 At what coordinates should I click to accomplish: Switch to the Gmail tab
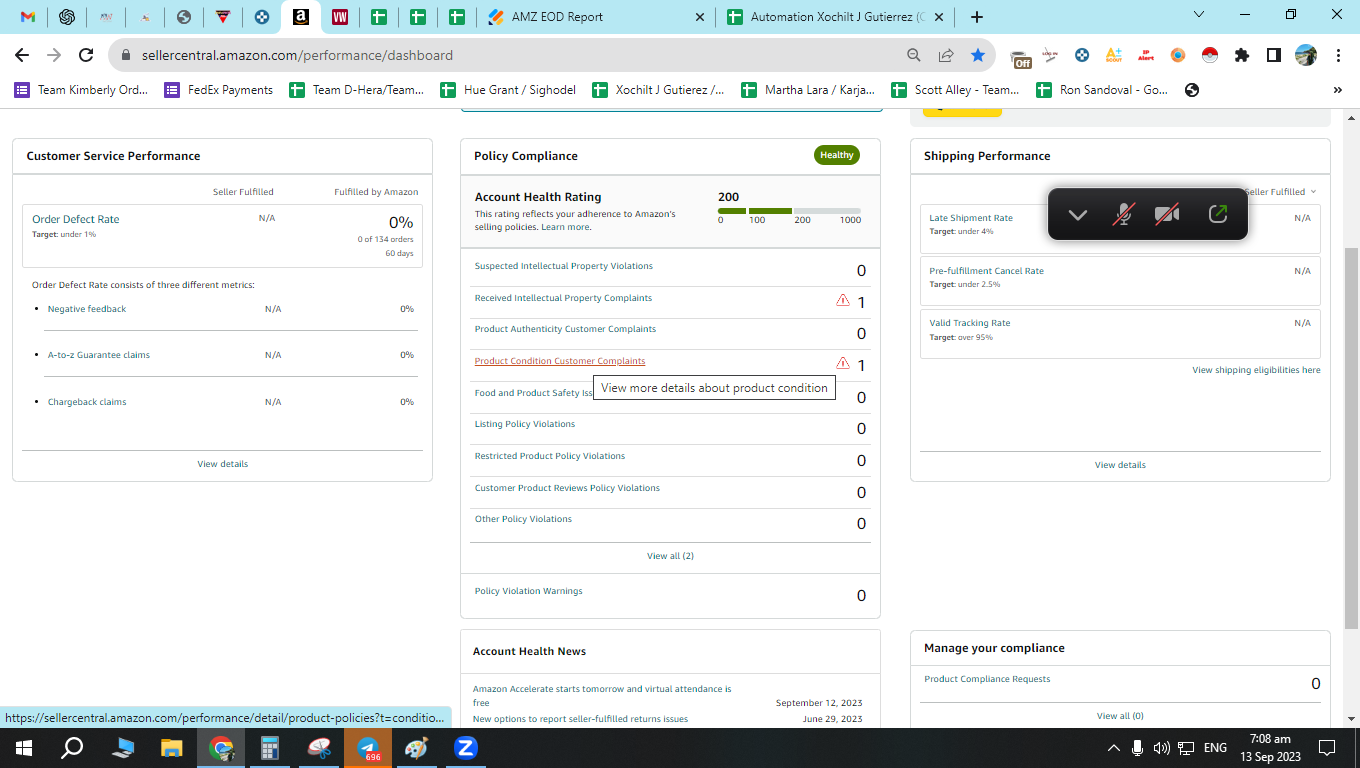click(x=28, y=17)
